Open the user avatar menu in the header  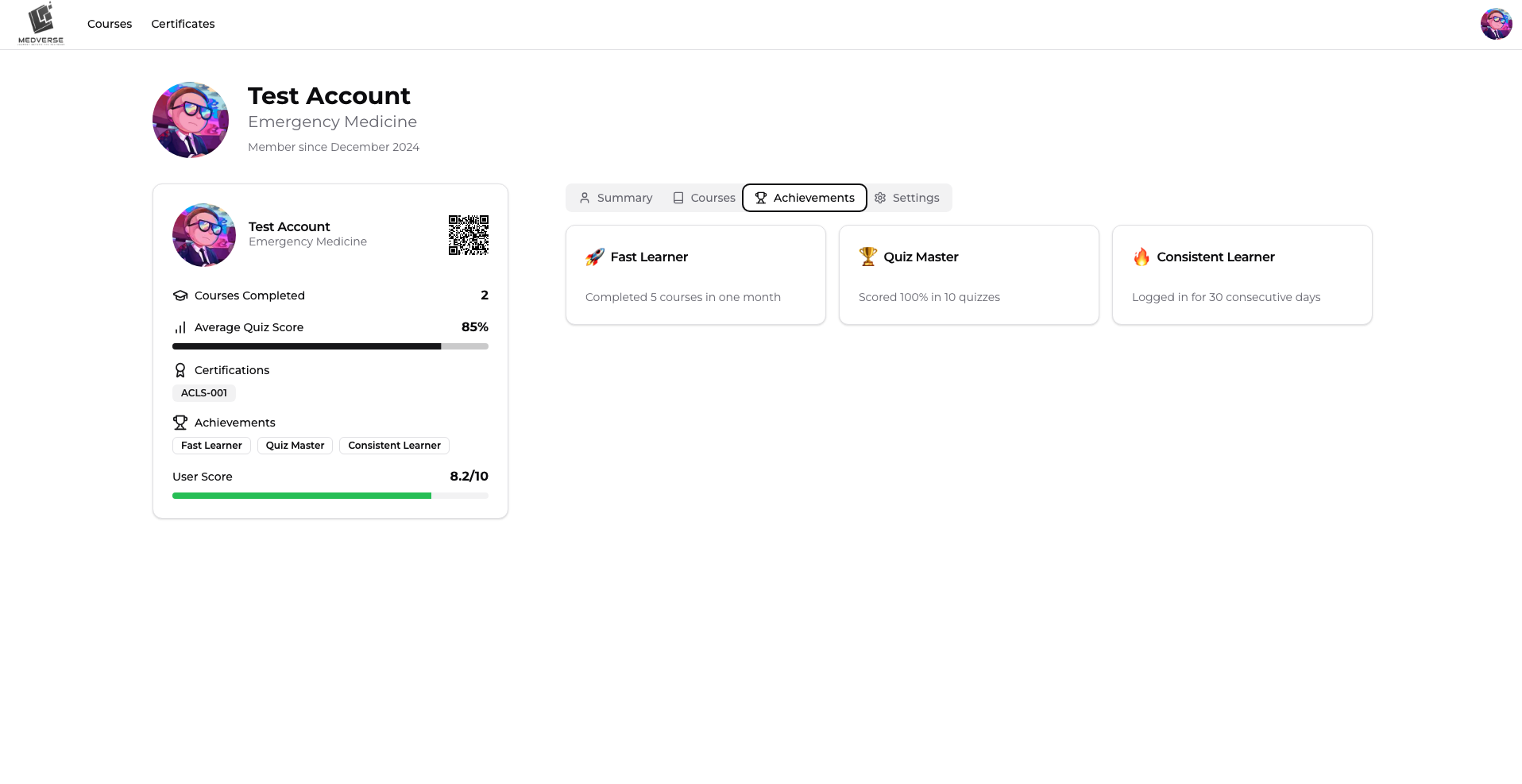pos(1496,24)
